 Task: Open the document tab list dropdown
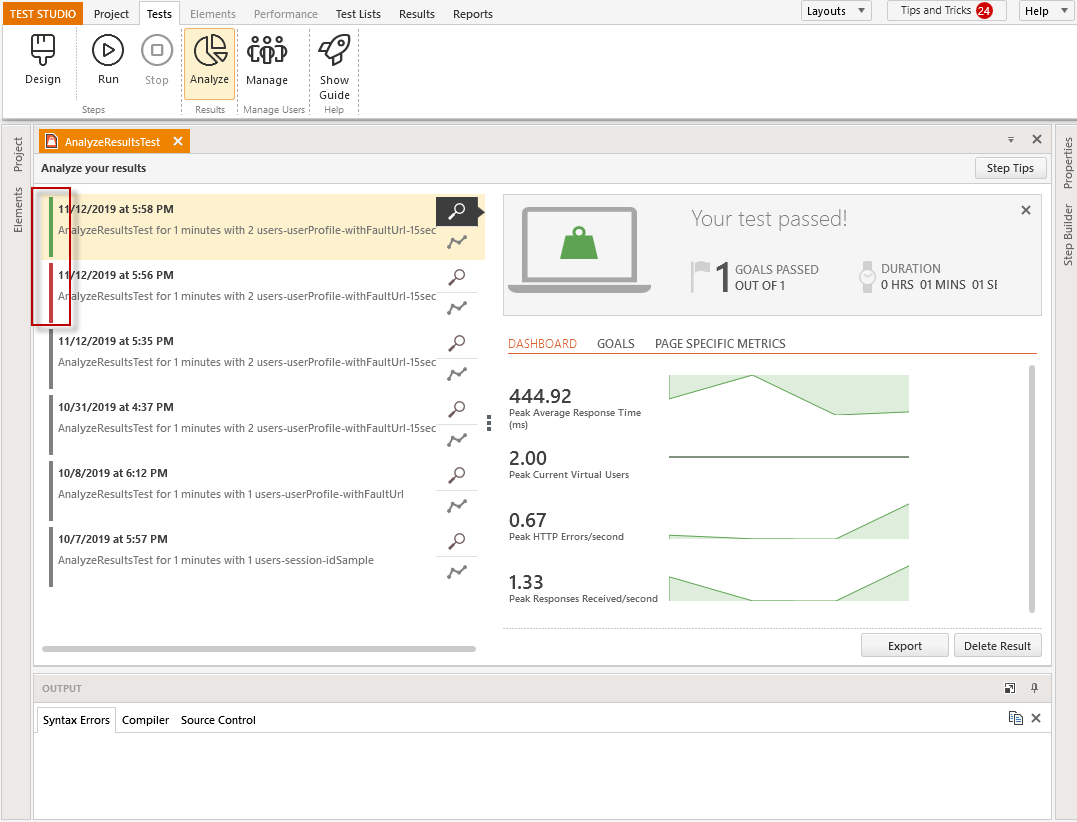[1010, 139]
